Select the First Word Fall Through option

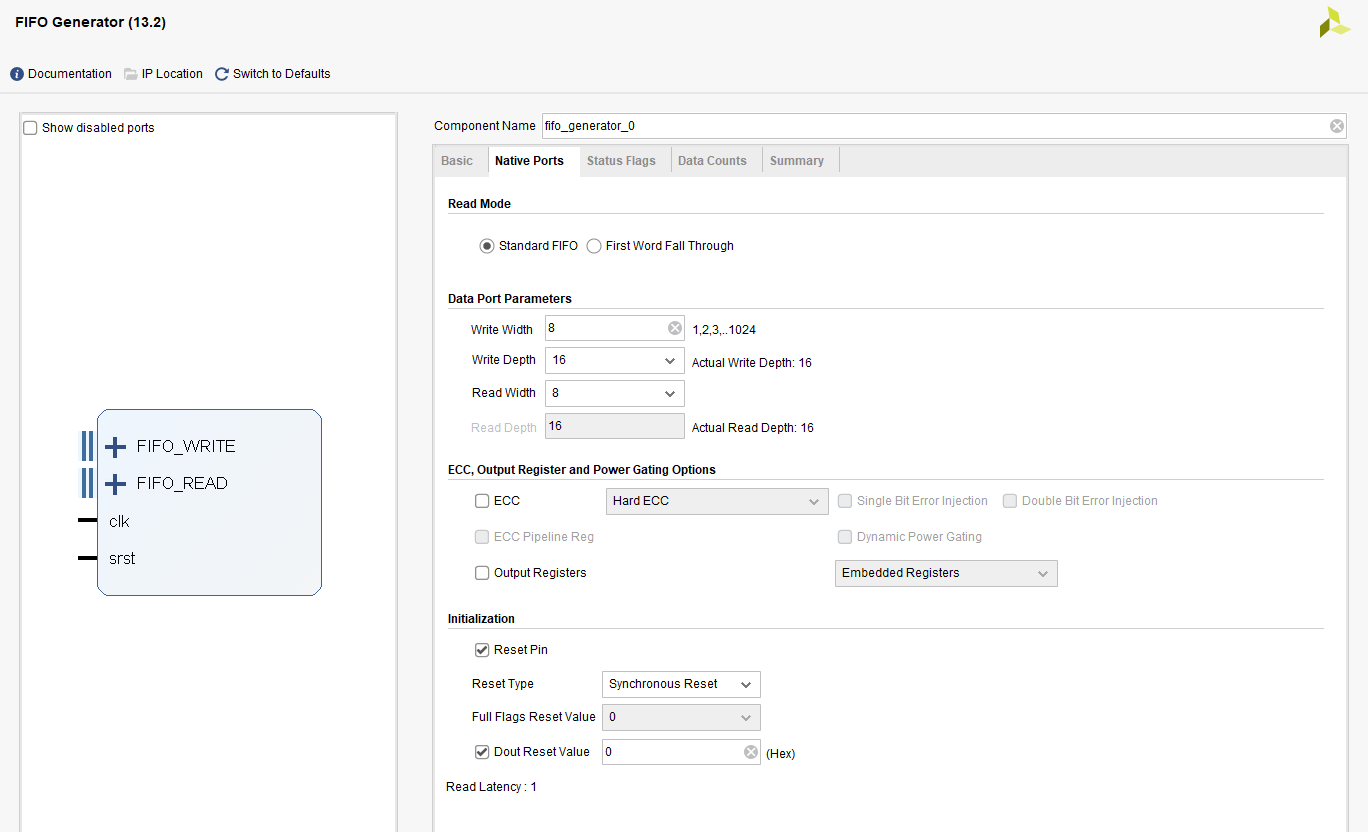click(594, 246)
